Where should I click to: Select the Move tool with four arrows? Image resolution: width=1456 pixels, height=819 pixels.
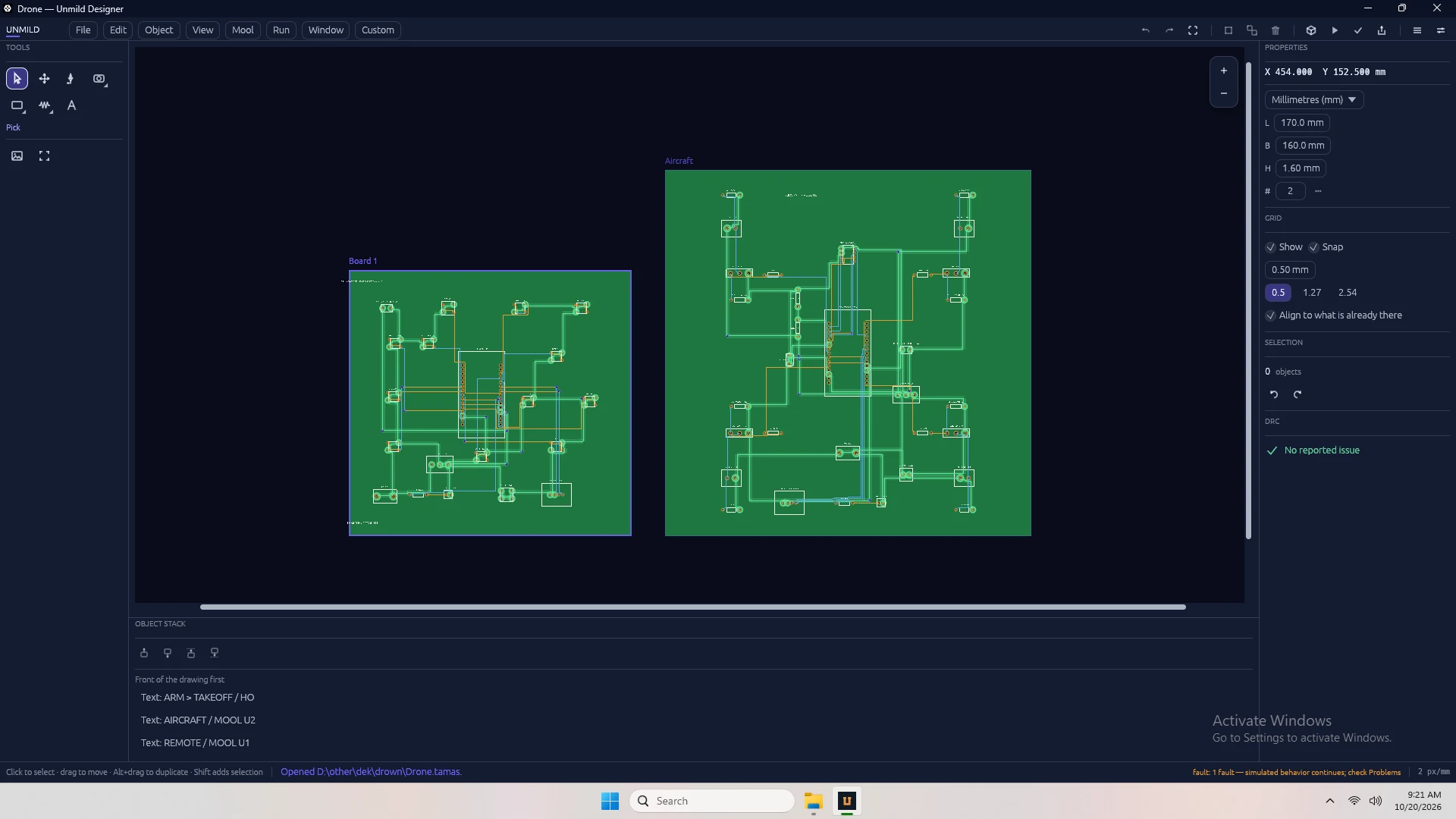click(44, 79)
